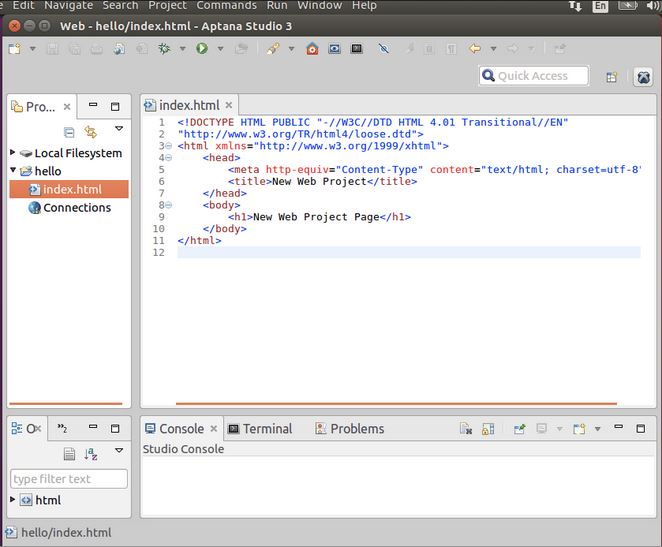This screenshot has width=662, height=547.
Task: Maximize the Project Explorer panel
Action: click(x=115, y=106)
